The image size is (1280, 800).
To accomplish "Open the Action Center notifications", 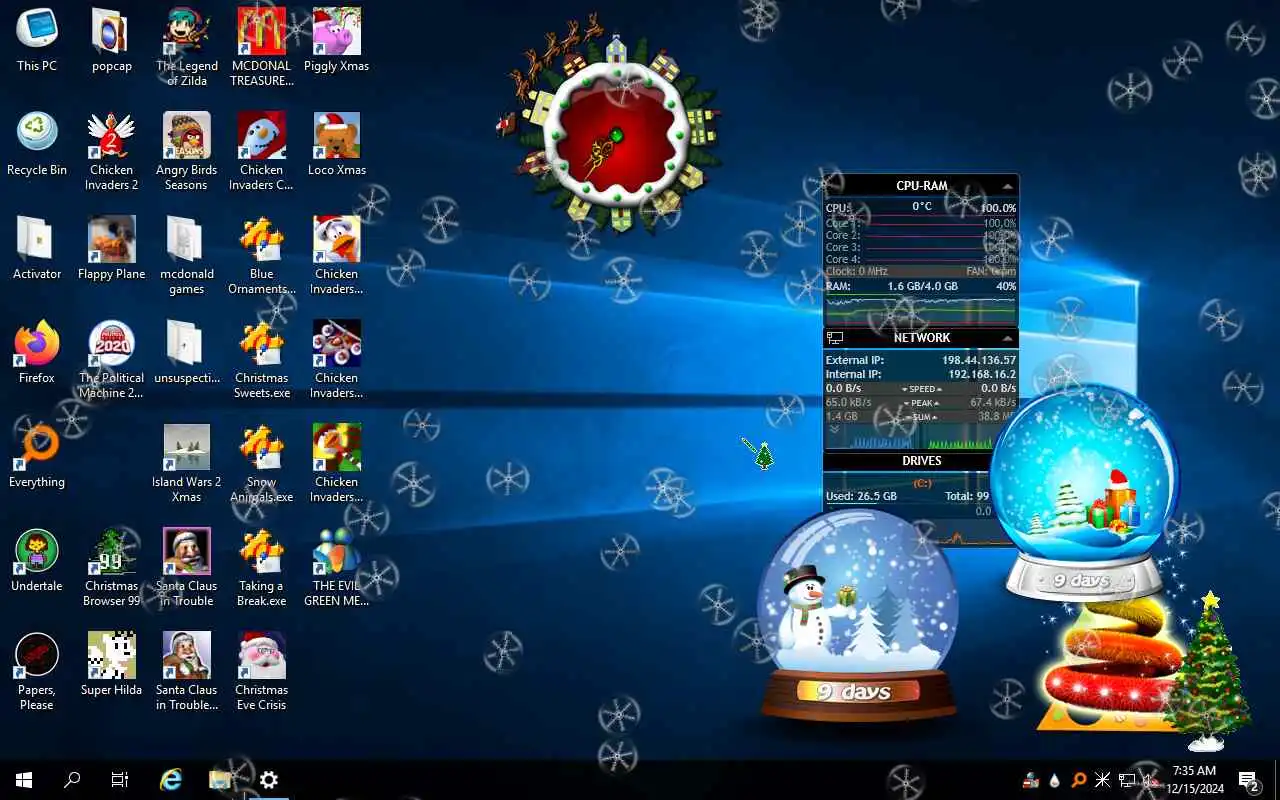I will [x=1248, y=780].
